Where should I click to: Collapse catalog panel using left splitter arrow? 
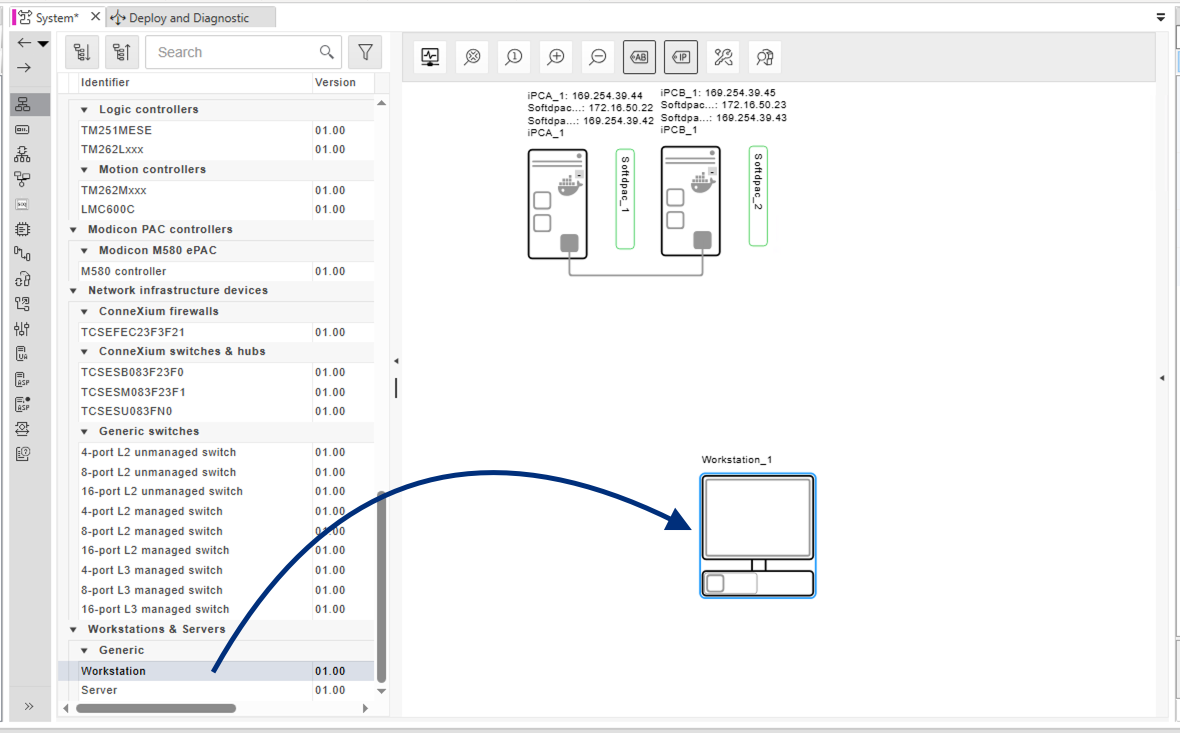[396, 361]
